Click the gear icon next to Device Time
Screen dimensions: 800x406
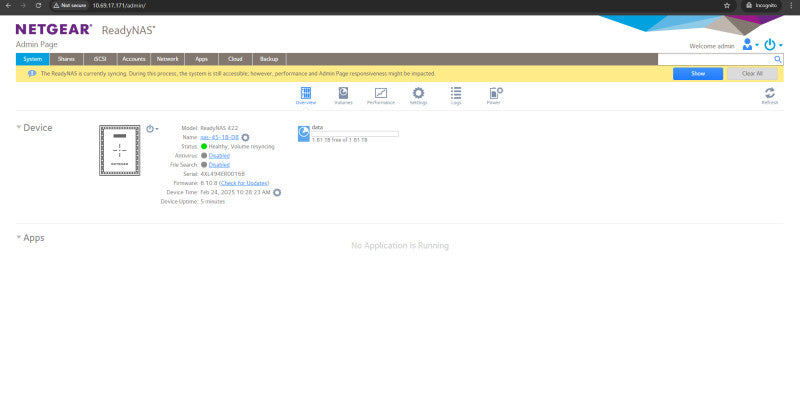(277, 192)
